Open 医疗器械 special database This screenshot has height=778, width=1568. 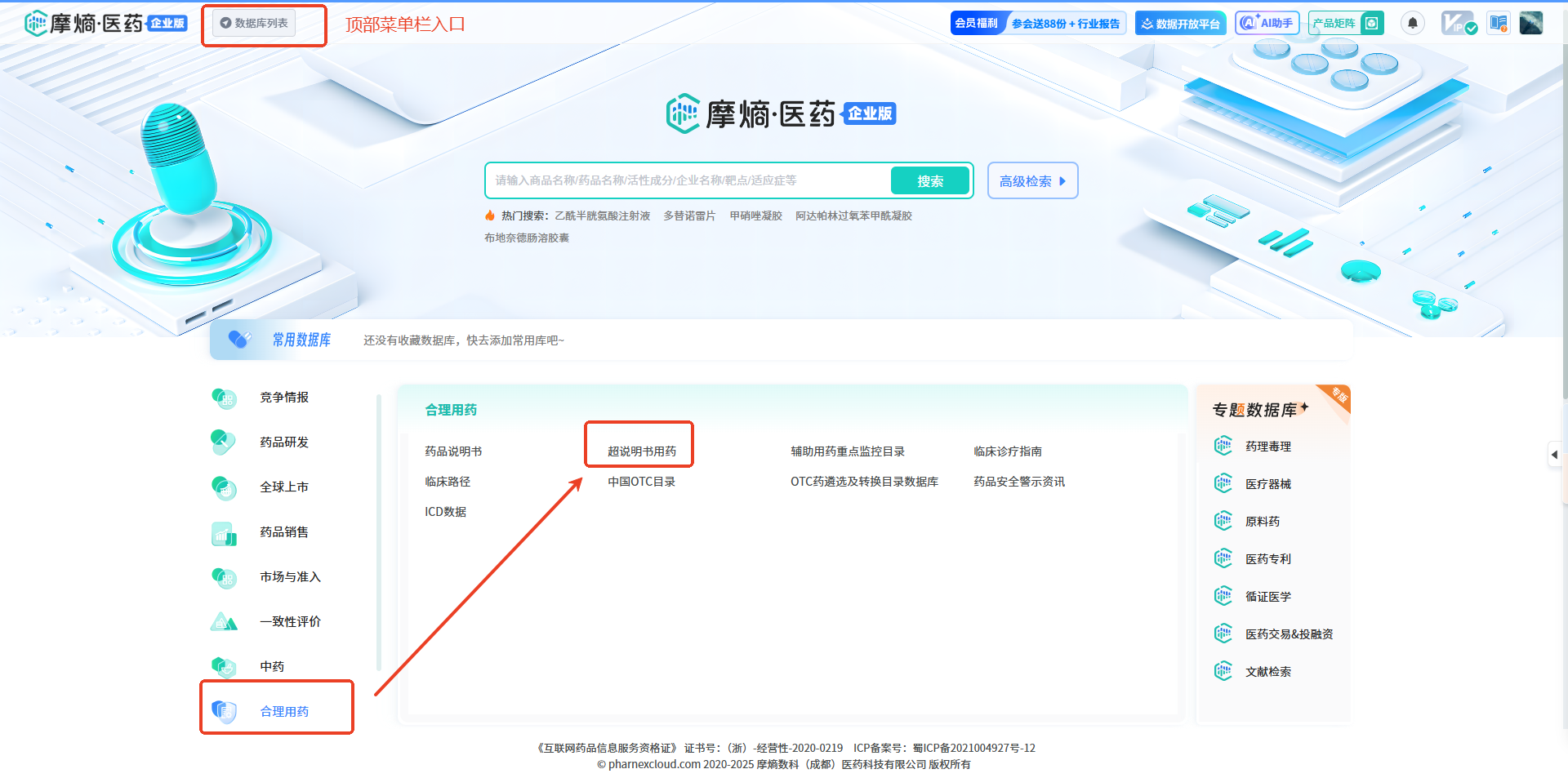(1268, 484)
